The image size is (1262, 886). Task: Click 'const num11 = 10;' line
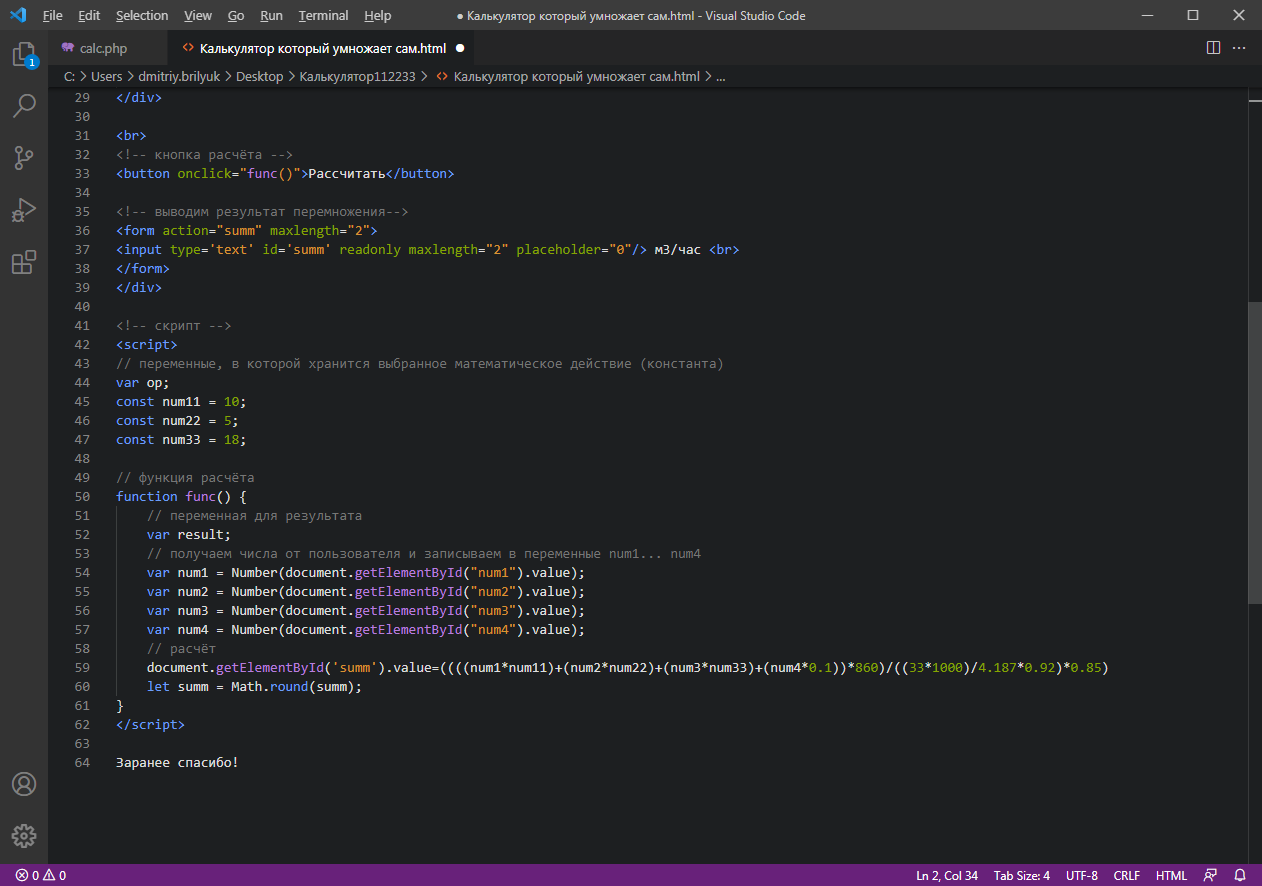181,401
